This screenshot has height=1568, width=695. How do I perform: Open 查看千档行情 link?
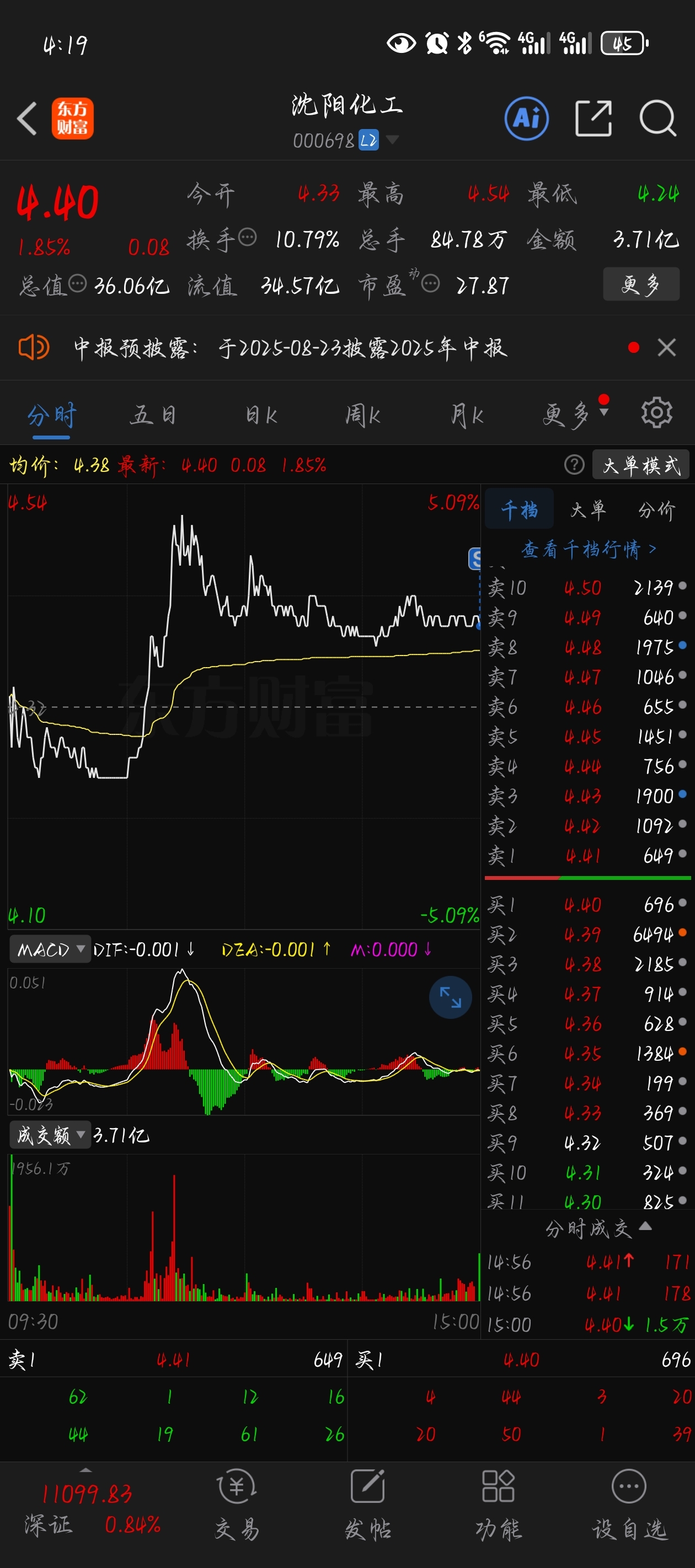[x=589, y=549]
